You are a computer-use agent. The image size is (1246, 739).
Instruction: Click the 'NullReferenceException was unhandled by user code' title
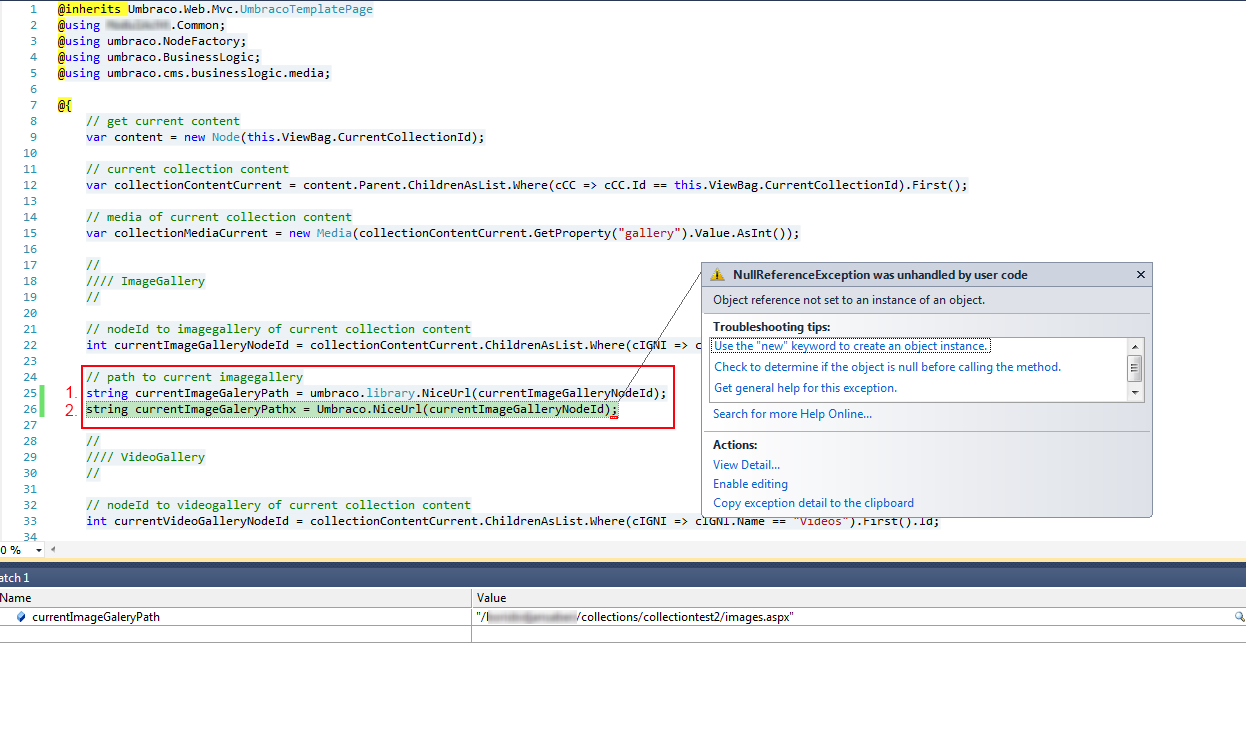[x=880, y=275]
